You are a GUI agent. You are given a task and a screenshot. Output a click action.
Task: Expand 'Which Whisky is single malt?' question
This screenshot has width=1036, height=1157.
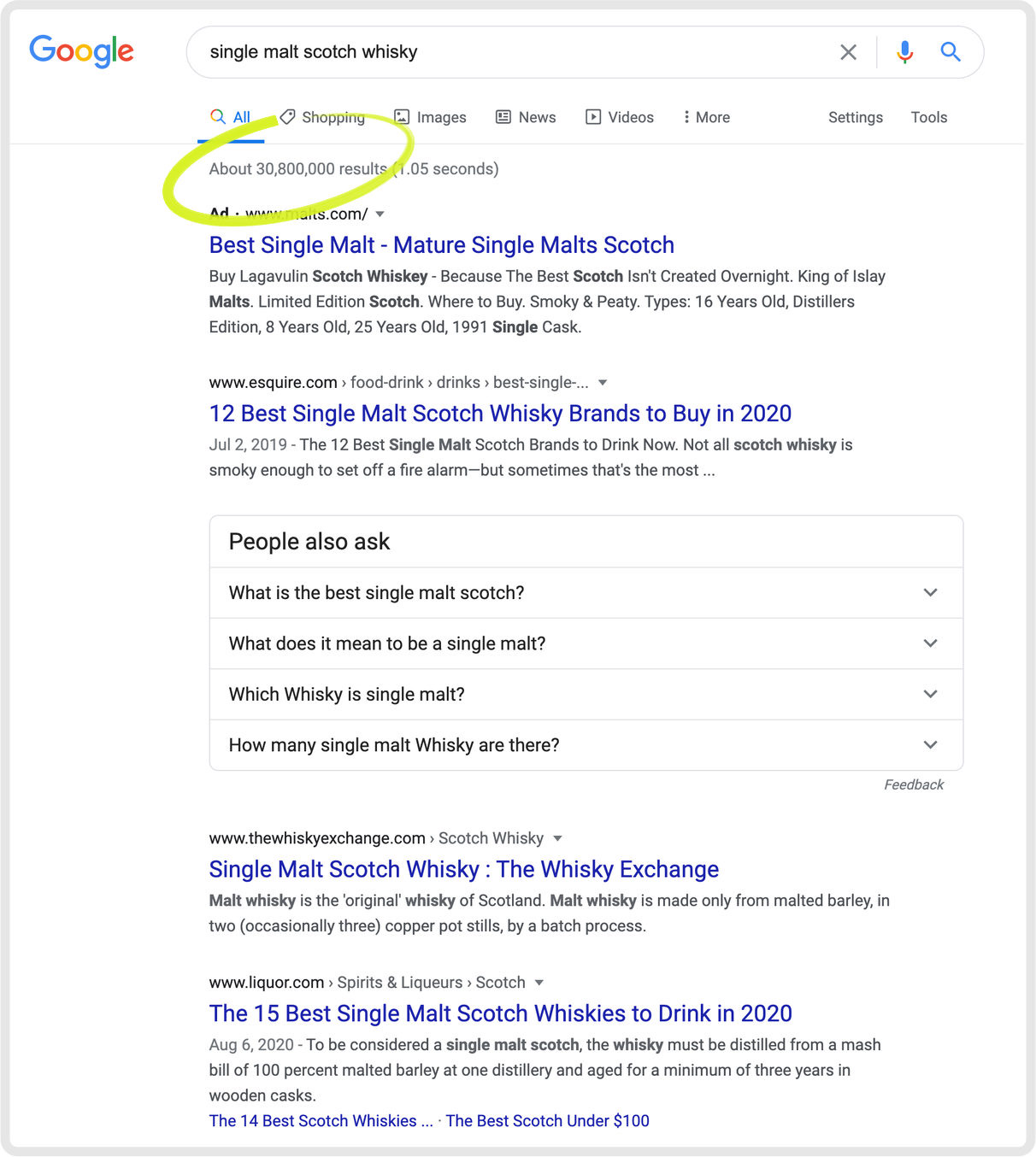click(x=586, y=694)
